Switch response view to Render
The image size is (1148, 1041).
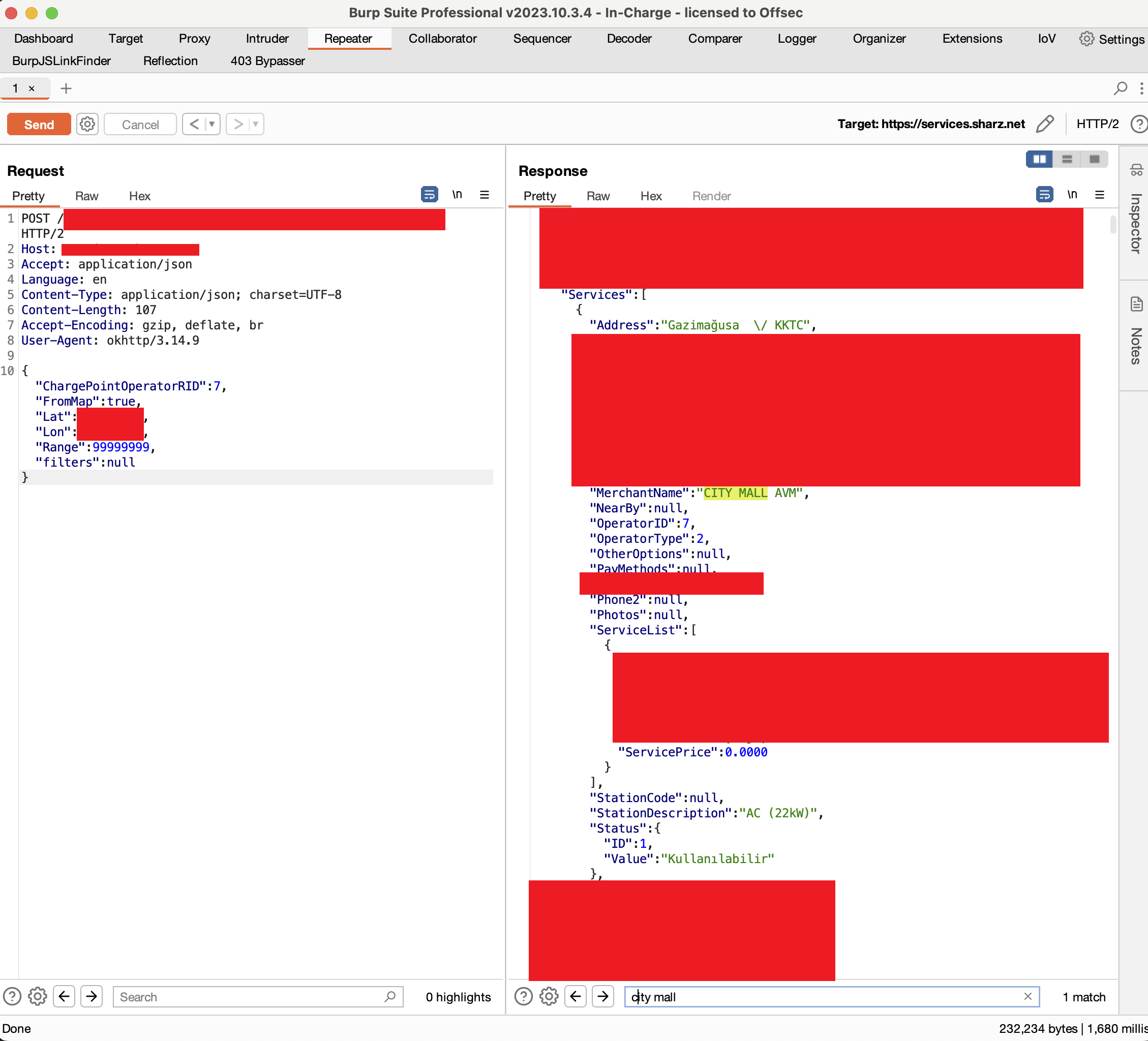(x=711, y=196)
